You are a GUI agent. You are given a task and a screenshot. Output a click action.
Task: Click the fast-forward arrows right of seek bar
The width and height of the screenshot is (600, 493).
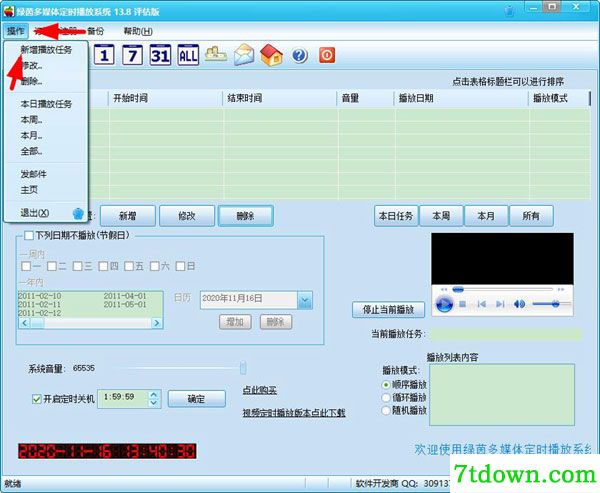coord(561,289)
